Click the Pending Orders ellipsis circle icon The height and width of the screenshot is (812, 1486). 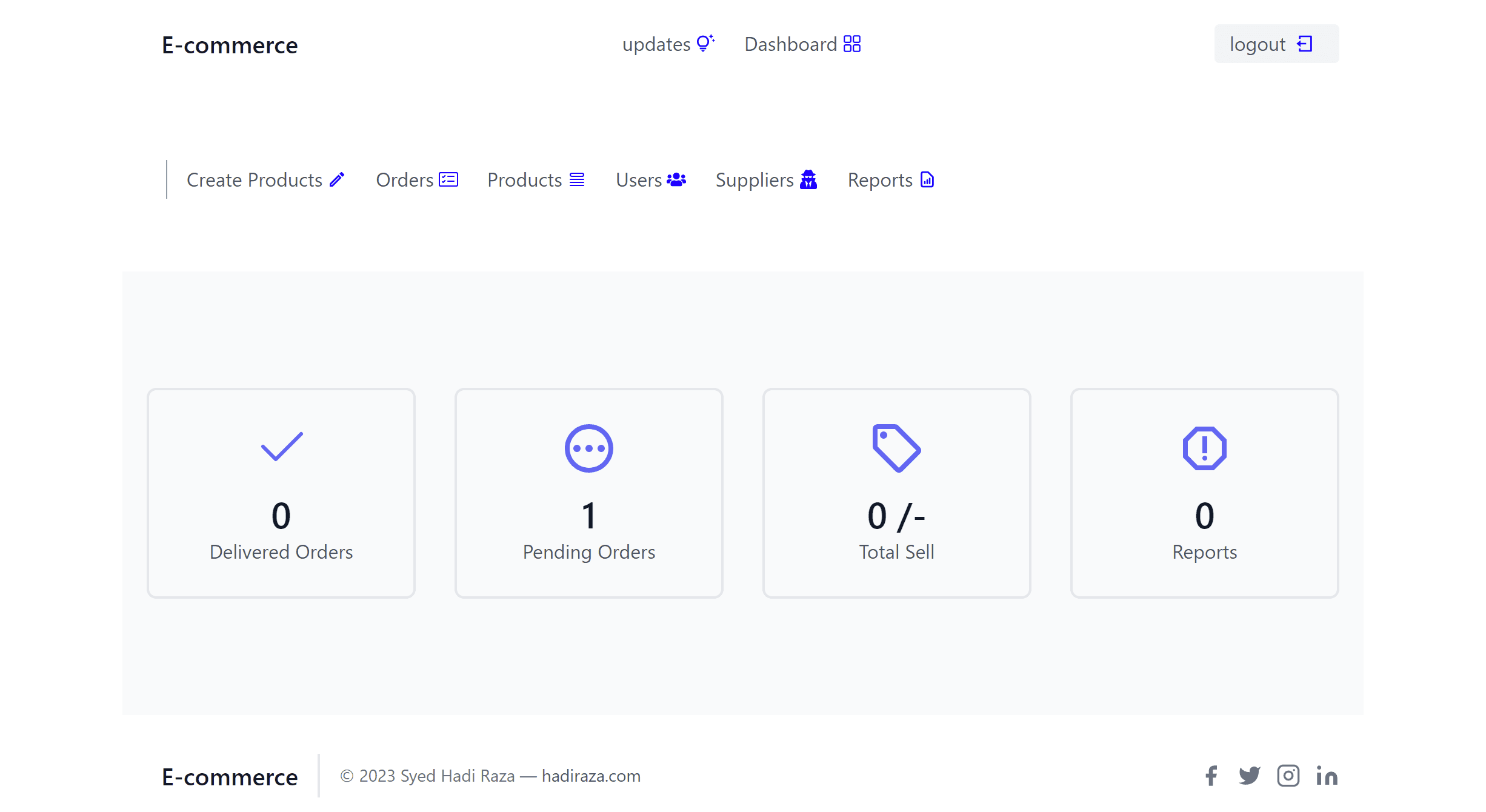point(589,448)
